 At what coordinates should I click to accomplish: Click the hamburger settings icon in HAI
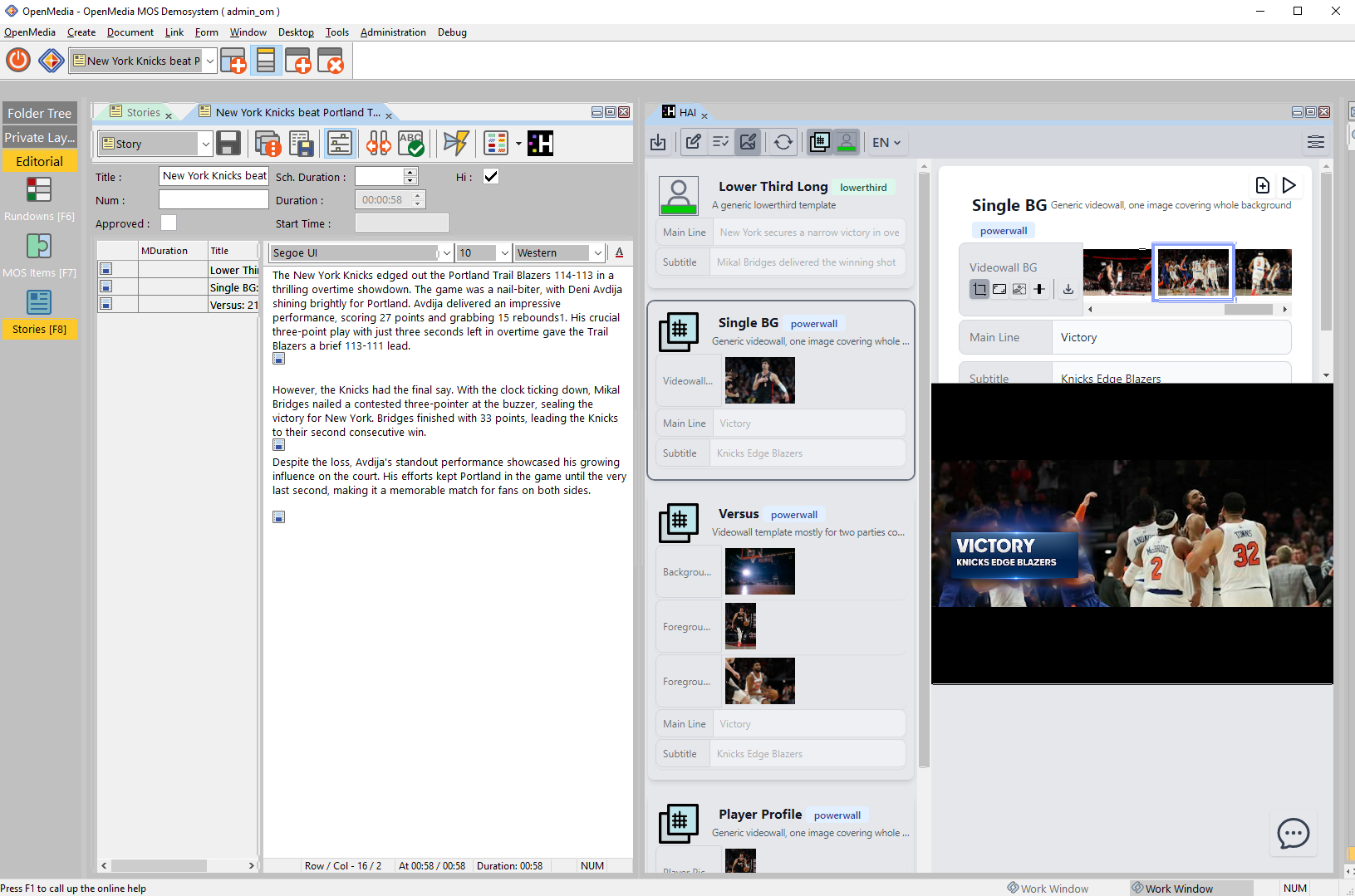pyautogui.click(x=1315, y=142)
